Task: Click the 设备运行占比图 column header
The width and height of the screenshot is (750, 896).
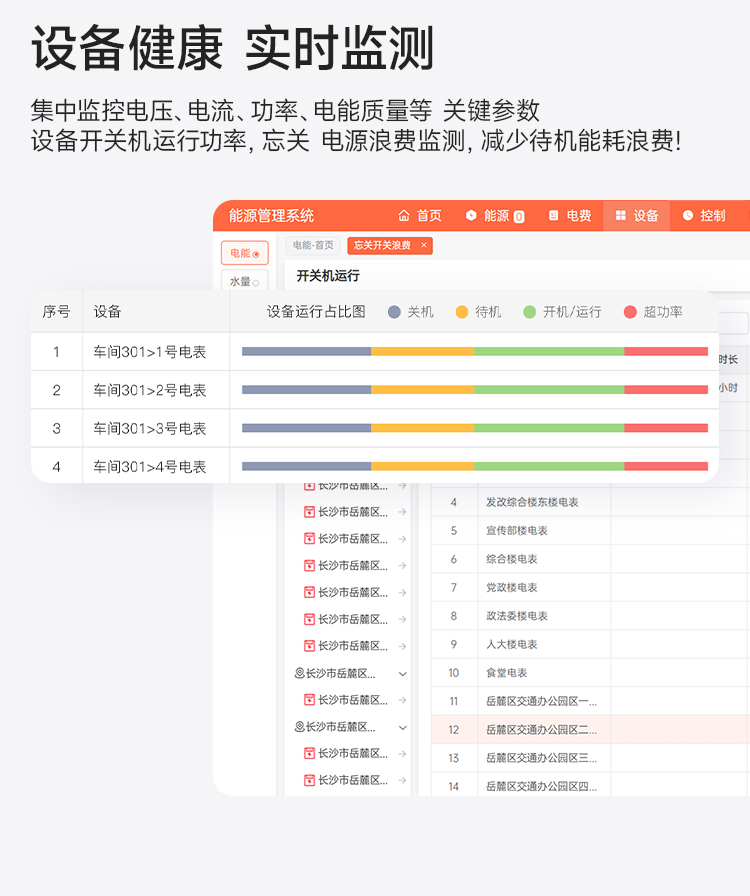Action: [x=316, y=311]
